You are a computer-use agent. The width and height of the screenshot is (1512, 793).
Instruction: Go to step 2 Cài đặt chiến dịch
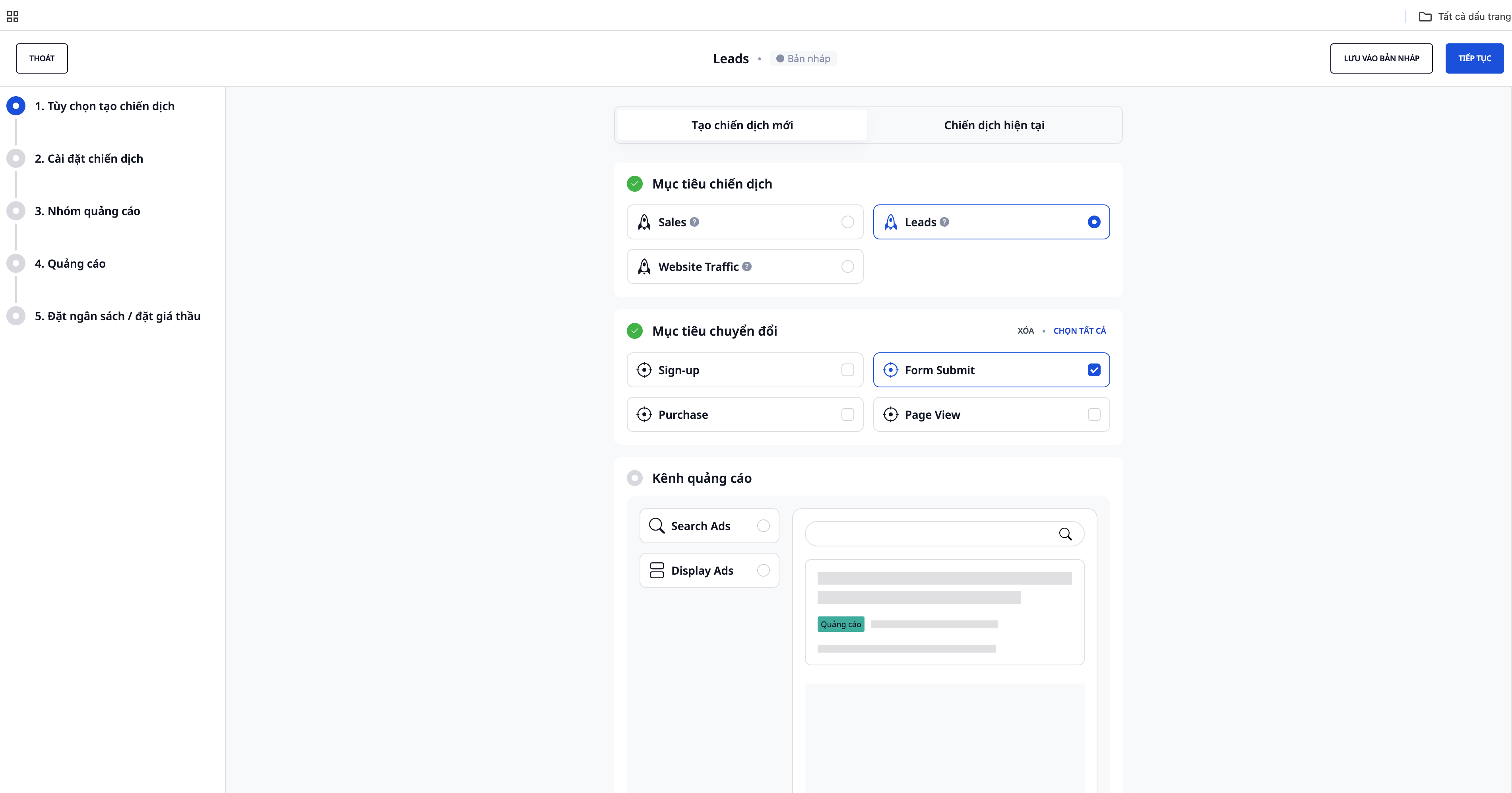(89, 159)
